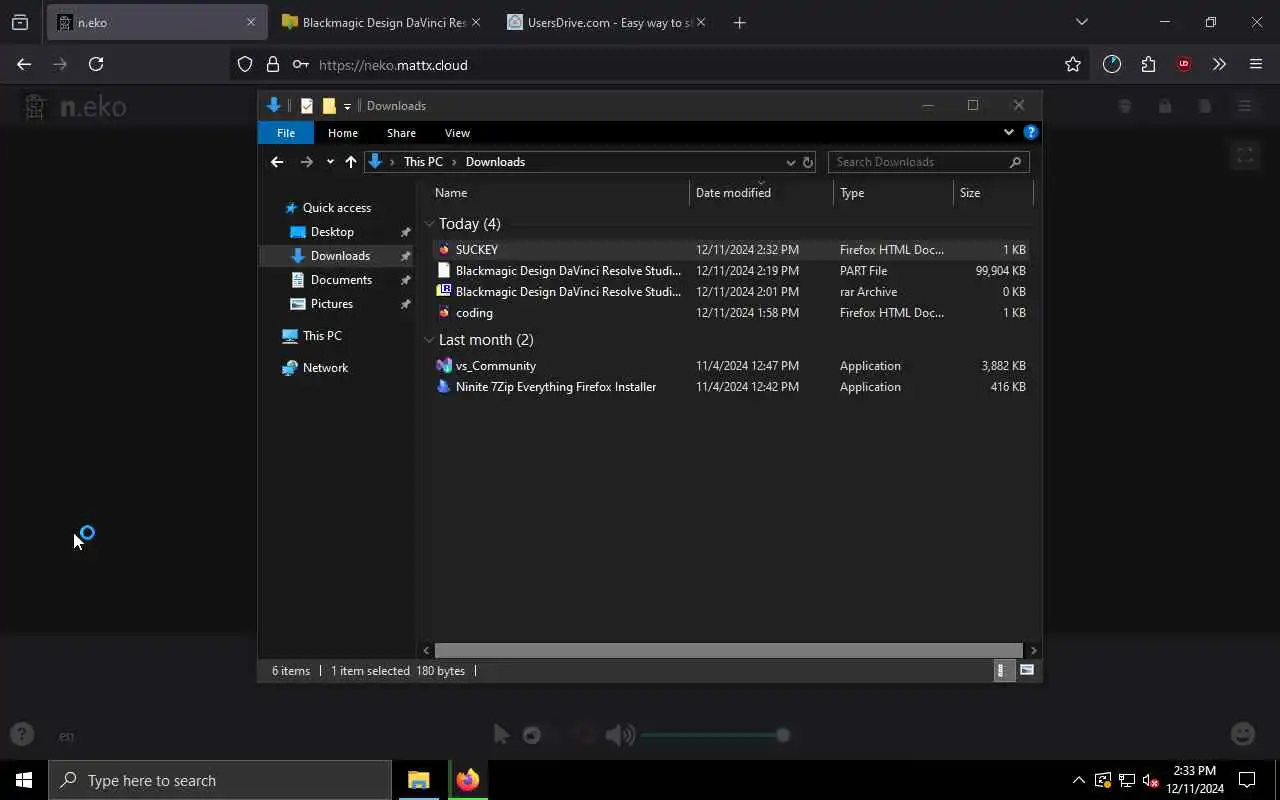
Task: Click the tracking protection shield icon
Action: (x=245, y=65)
